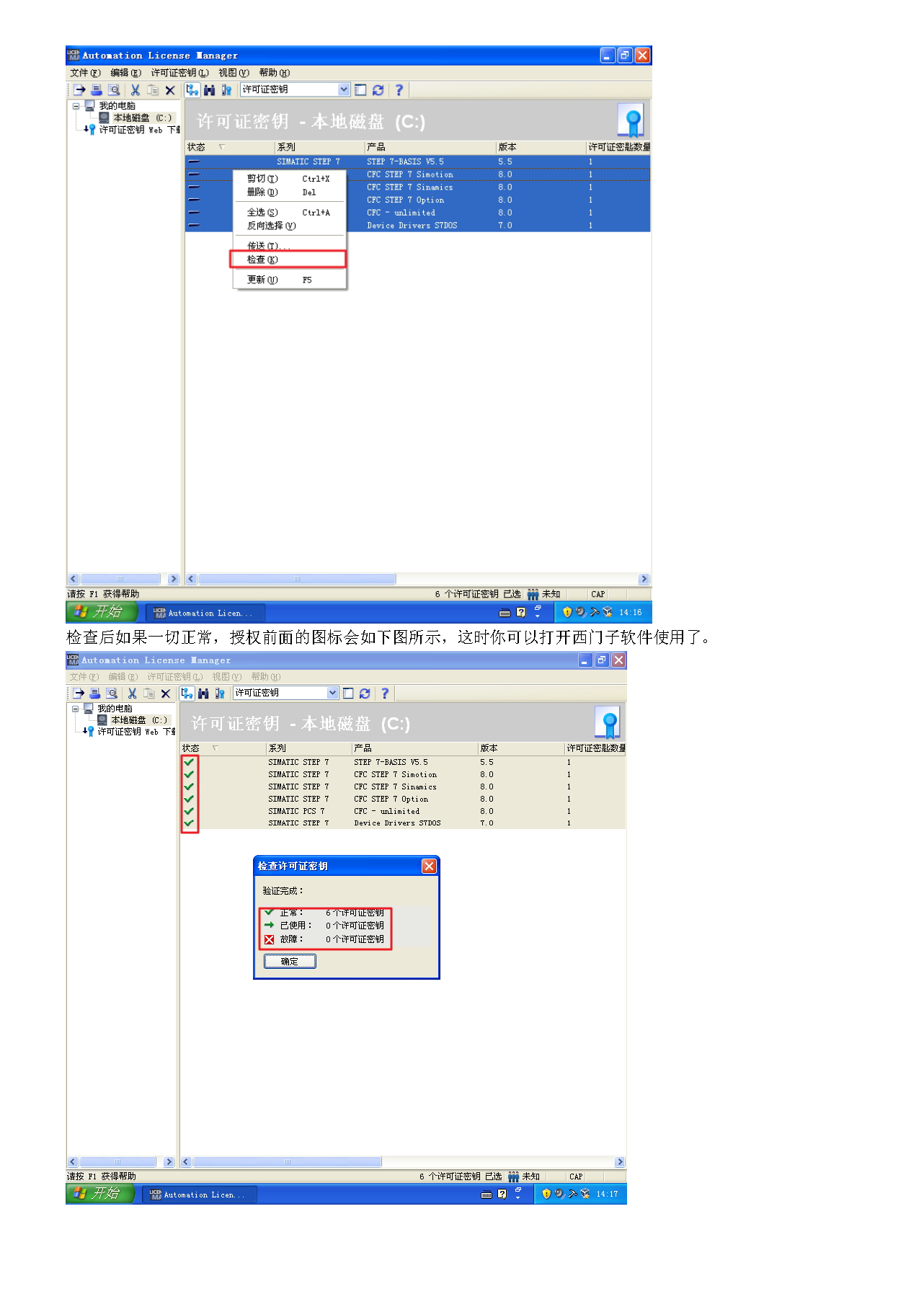
Task: Open 许可证密钥(L) menu in the context-menu window
Action: pos(179,73)
